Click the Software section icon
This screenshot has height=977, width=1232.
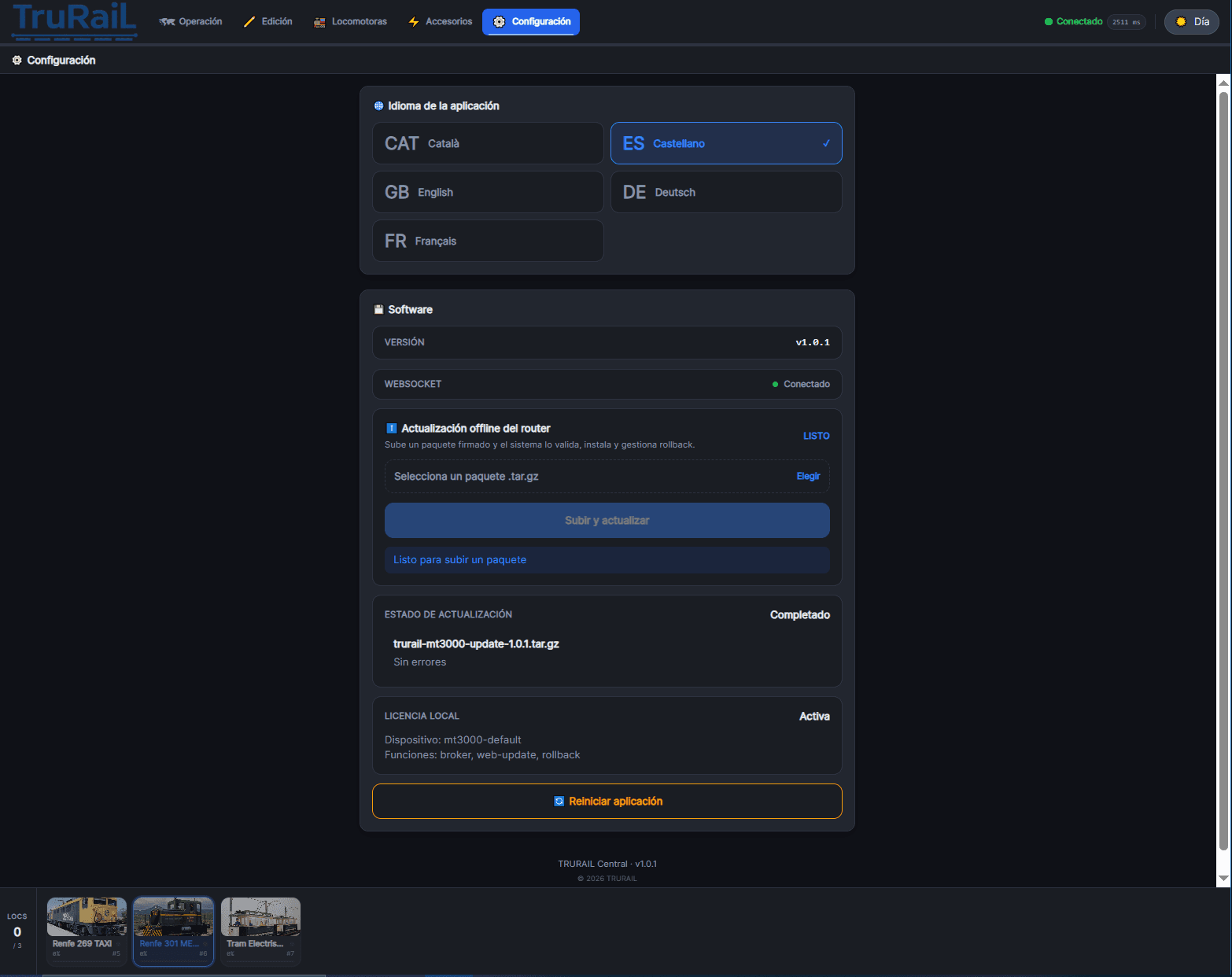pyautogui.click(x=378, y=310)
